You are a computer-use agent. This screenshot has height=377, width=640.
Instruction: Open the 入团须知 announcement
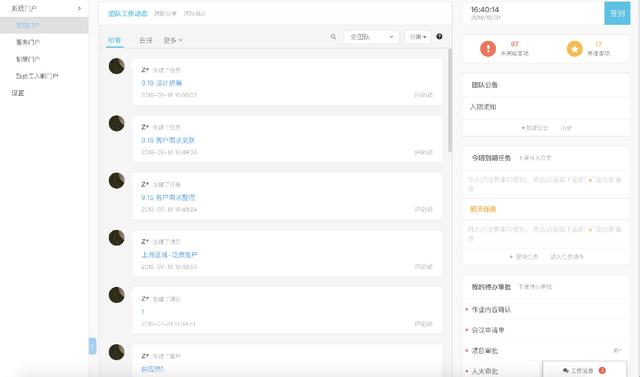(x=483, y=107)
